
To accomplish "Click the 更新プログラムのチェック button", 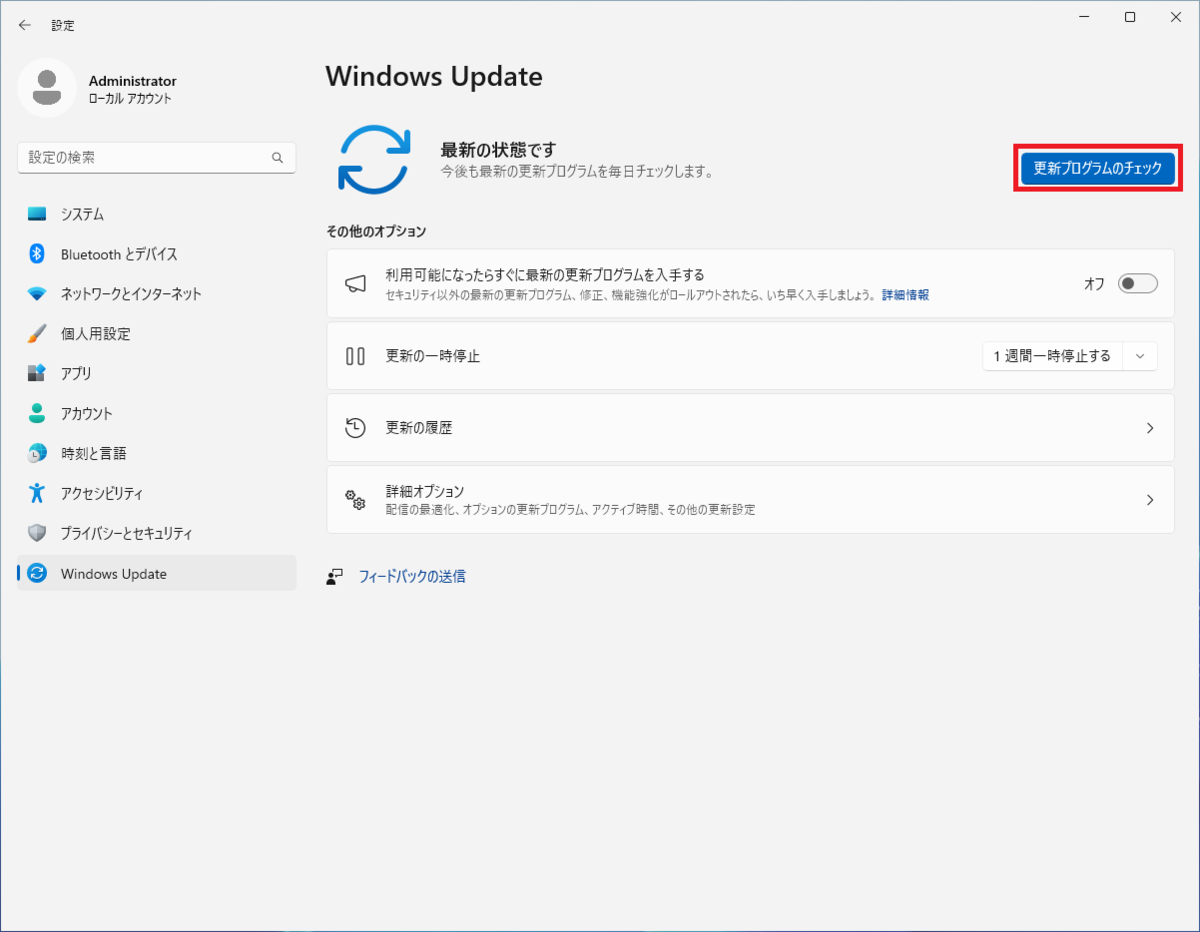I will point(1097,169).
